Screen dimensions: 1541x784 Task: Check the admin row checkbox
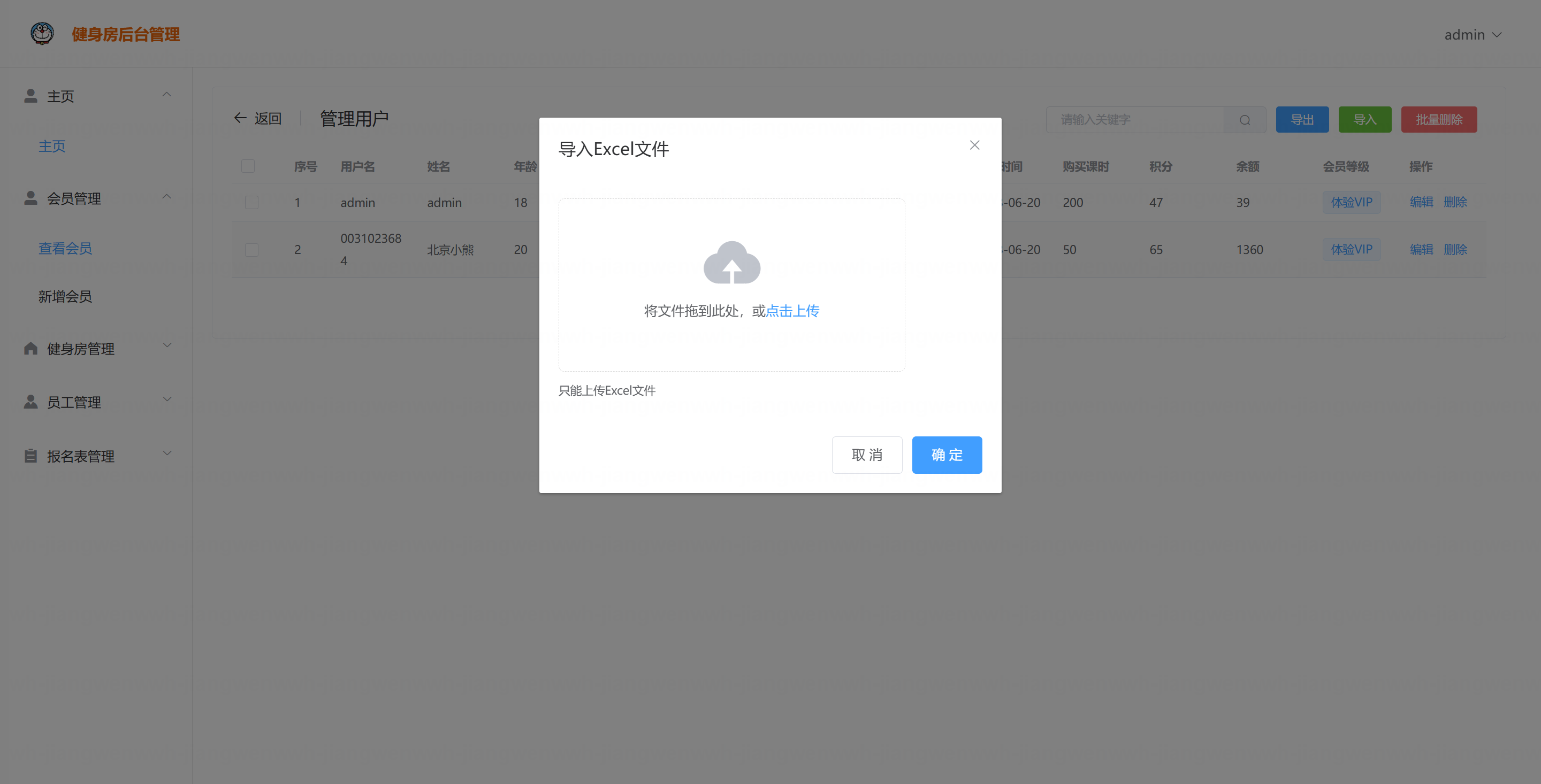coord(251,202)
